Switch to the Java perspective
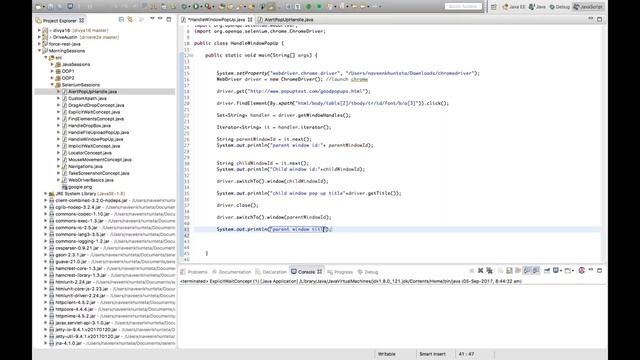Image resolution: width=640 pixels, height=360 pixels. point(537,7)
